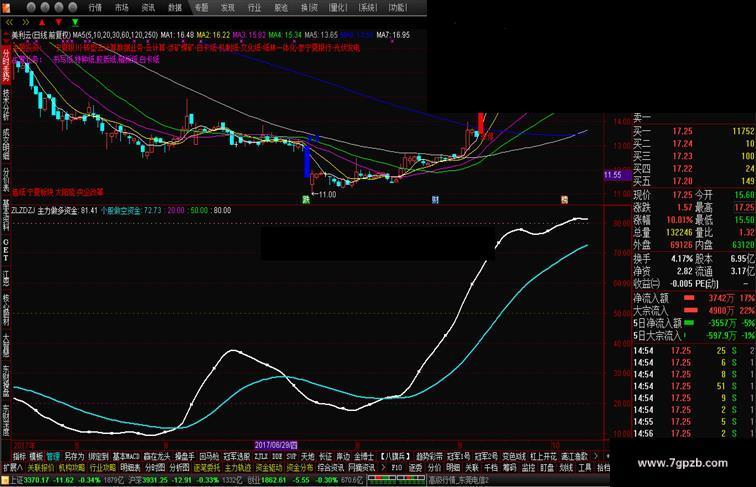Image resolution: width=756 pixels, height=487 pixels.
Task: Click the 盯盘 button in bottom toolbar
Action: coord(547,468)
